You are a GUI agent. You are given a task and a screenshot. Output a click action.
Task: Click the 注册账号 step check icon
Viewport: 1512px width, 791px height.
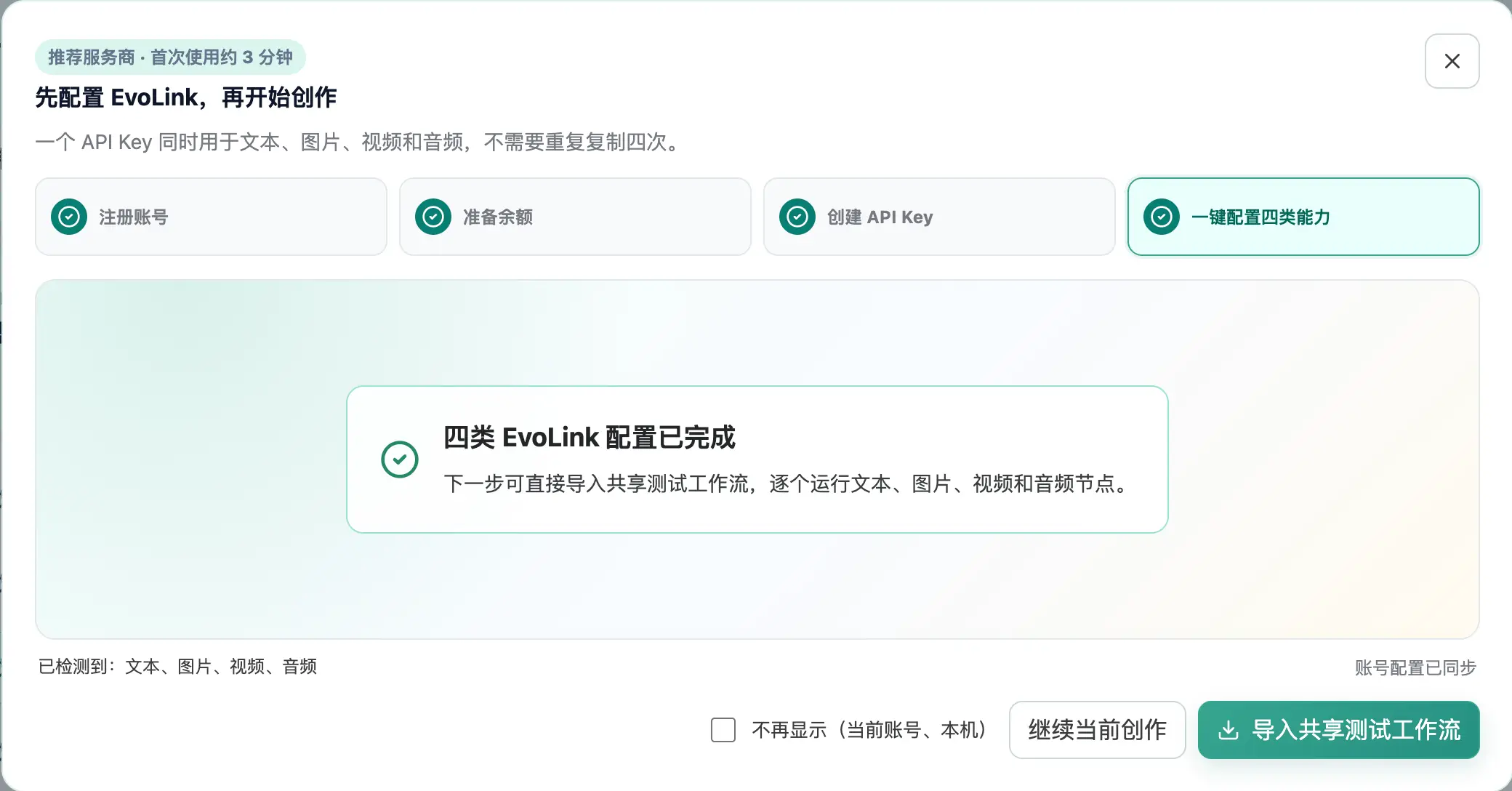coord(69,217)
